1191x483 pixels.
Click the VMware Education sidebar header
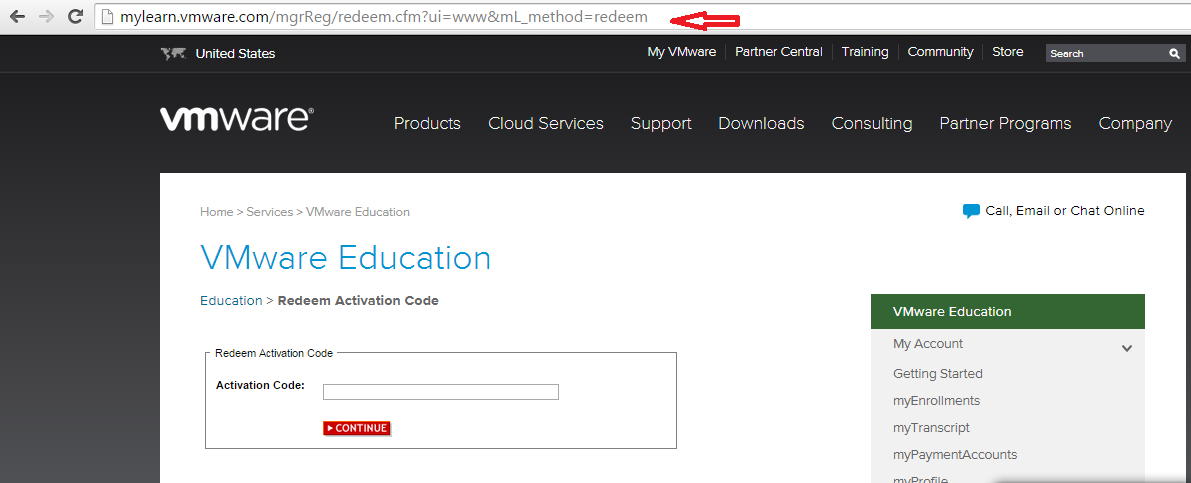pyautogui.click(x=1007, y=311)
